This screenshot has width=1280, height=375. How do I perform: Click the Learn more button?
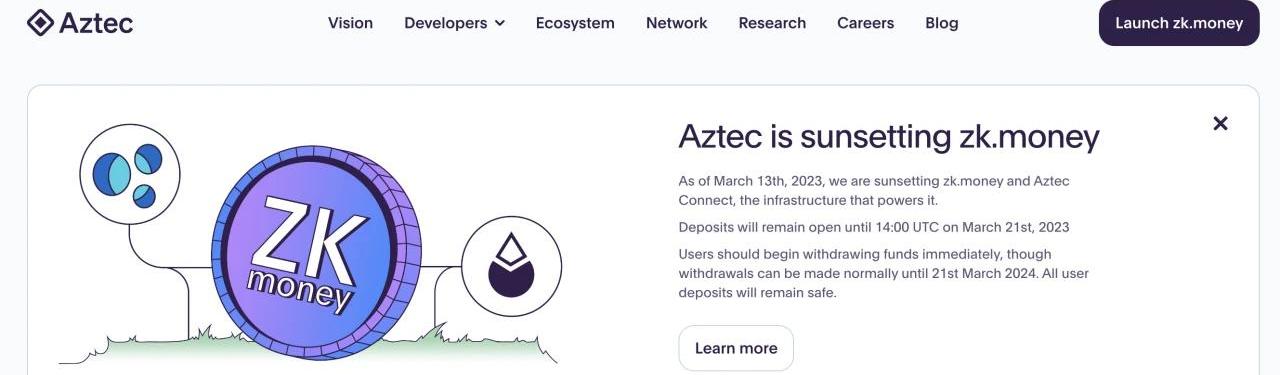[x=736, y=348]
